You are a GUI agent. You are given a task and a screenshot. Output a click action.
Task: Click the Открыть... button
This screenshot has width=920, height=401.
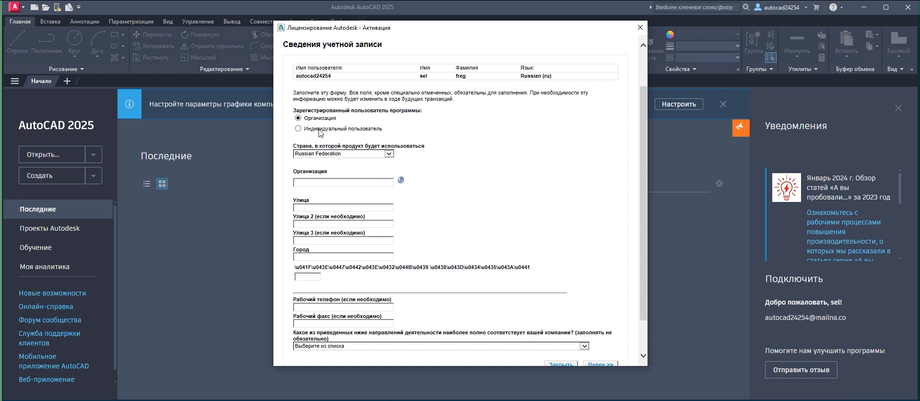click(x=52, y=154)
